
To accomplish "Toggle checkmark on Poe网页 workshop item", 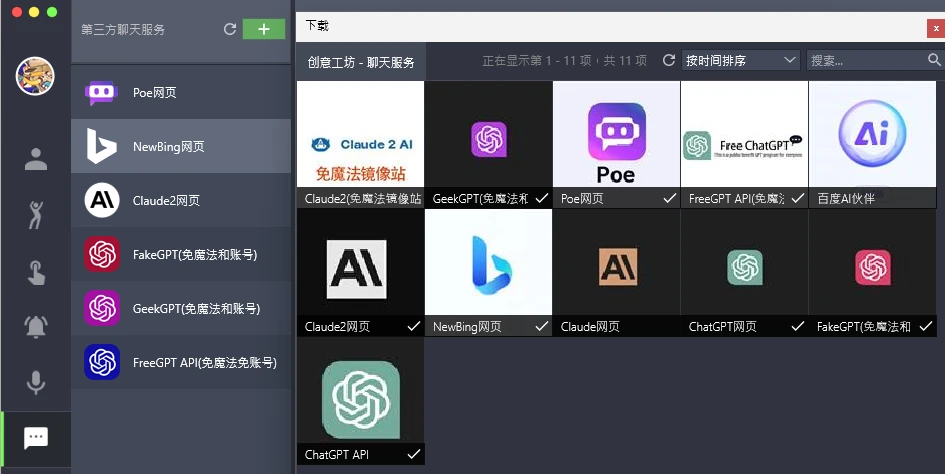I will (670, 199).
